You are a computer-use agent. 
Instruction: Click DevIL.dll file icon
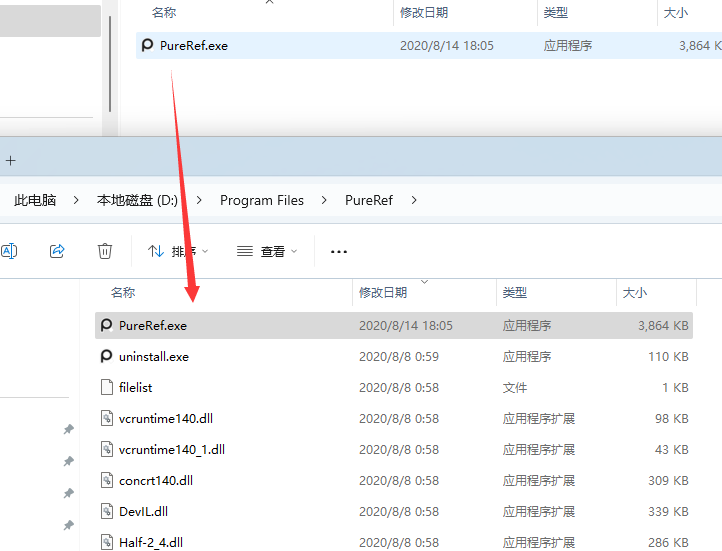[107, 511]
